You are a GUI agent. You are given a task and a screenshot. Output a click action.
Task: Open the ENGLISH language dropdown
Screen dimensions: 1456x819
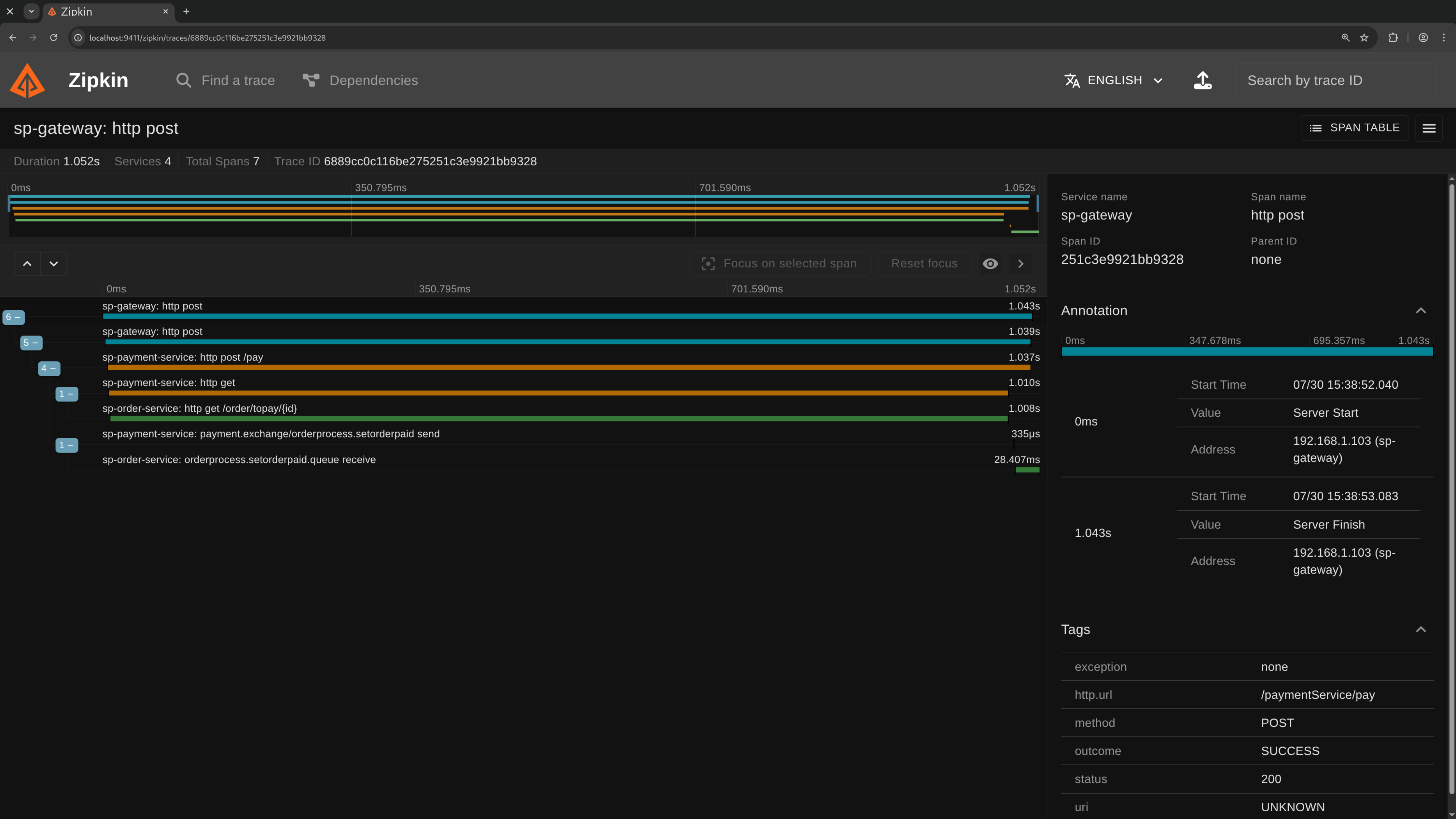1114,80
